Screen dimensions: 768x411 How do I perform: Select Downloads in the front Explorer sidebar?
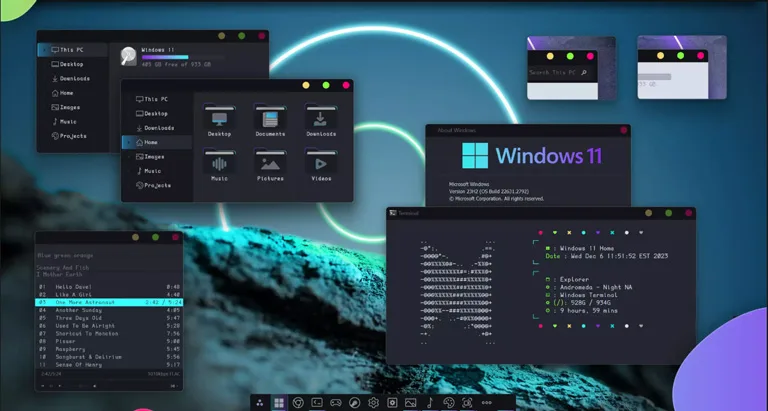click(157, 128)
